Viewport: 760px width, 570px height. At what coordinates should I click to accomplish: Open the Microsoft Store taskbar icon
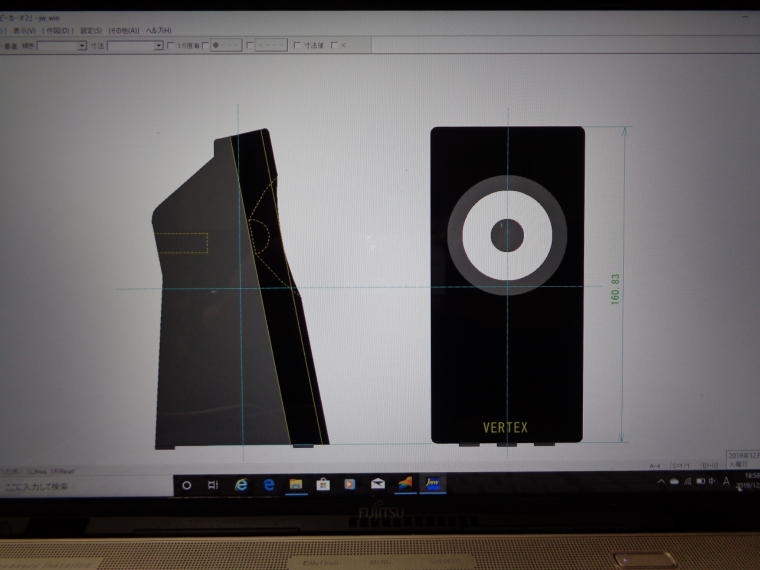tap(323, 484)
